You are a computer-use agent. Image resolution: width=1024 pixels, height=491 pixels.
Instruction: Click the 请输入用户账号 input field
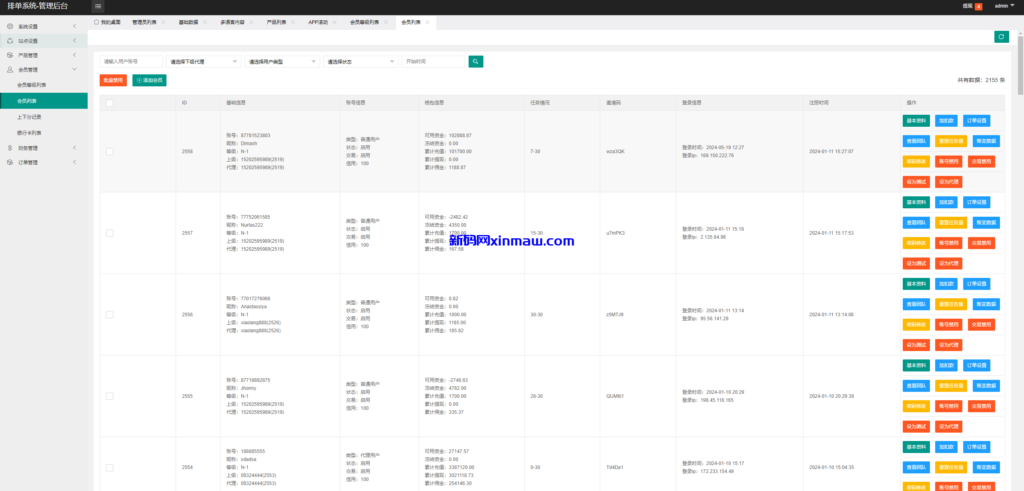coord(131,61)
